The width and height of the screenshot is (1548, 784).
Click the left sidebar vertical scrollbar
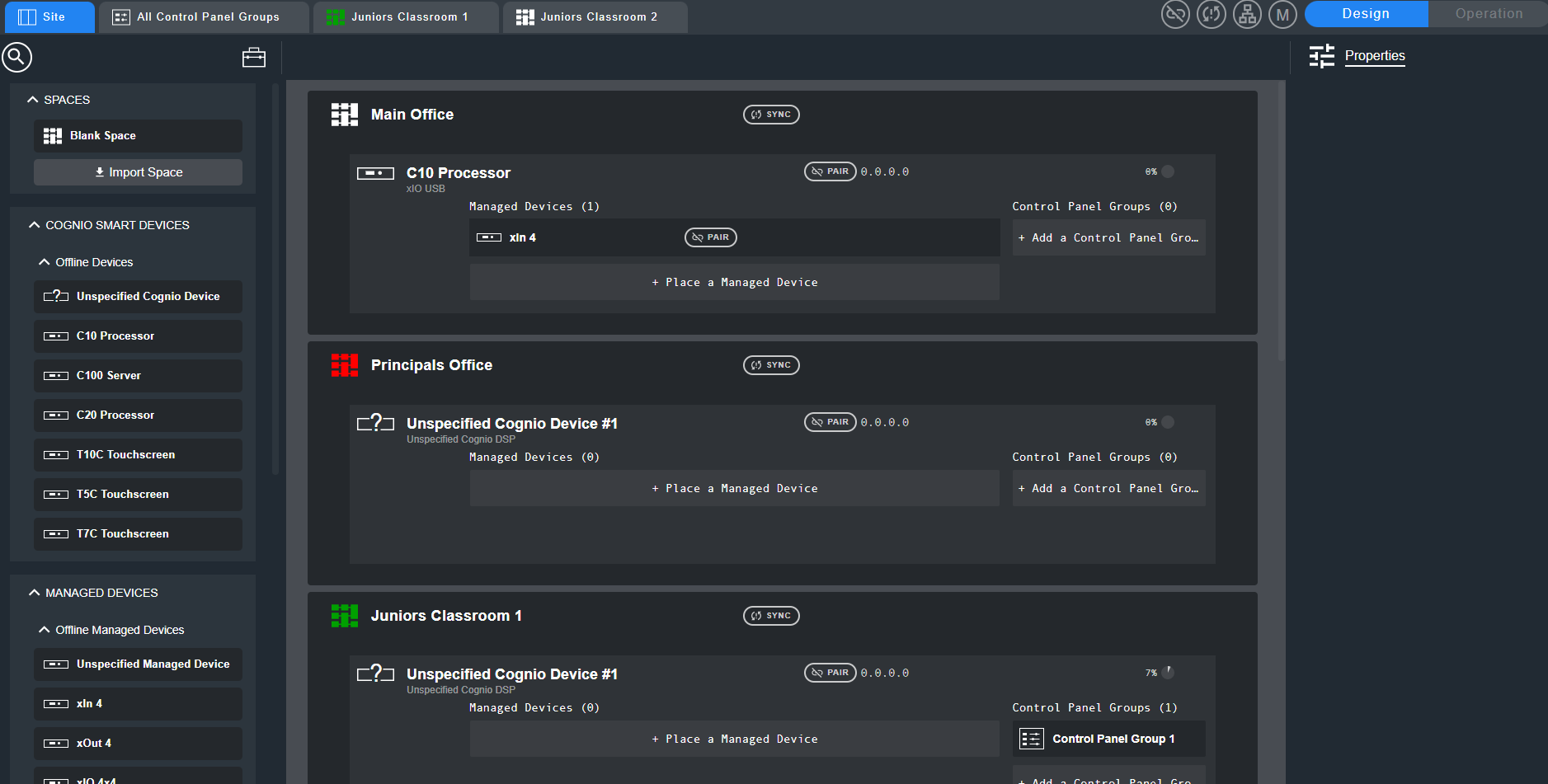[275, 279]
